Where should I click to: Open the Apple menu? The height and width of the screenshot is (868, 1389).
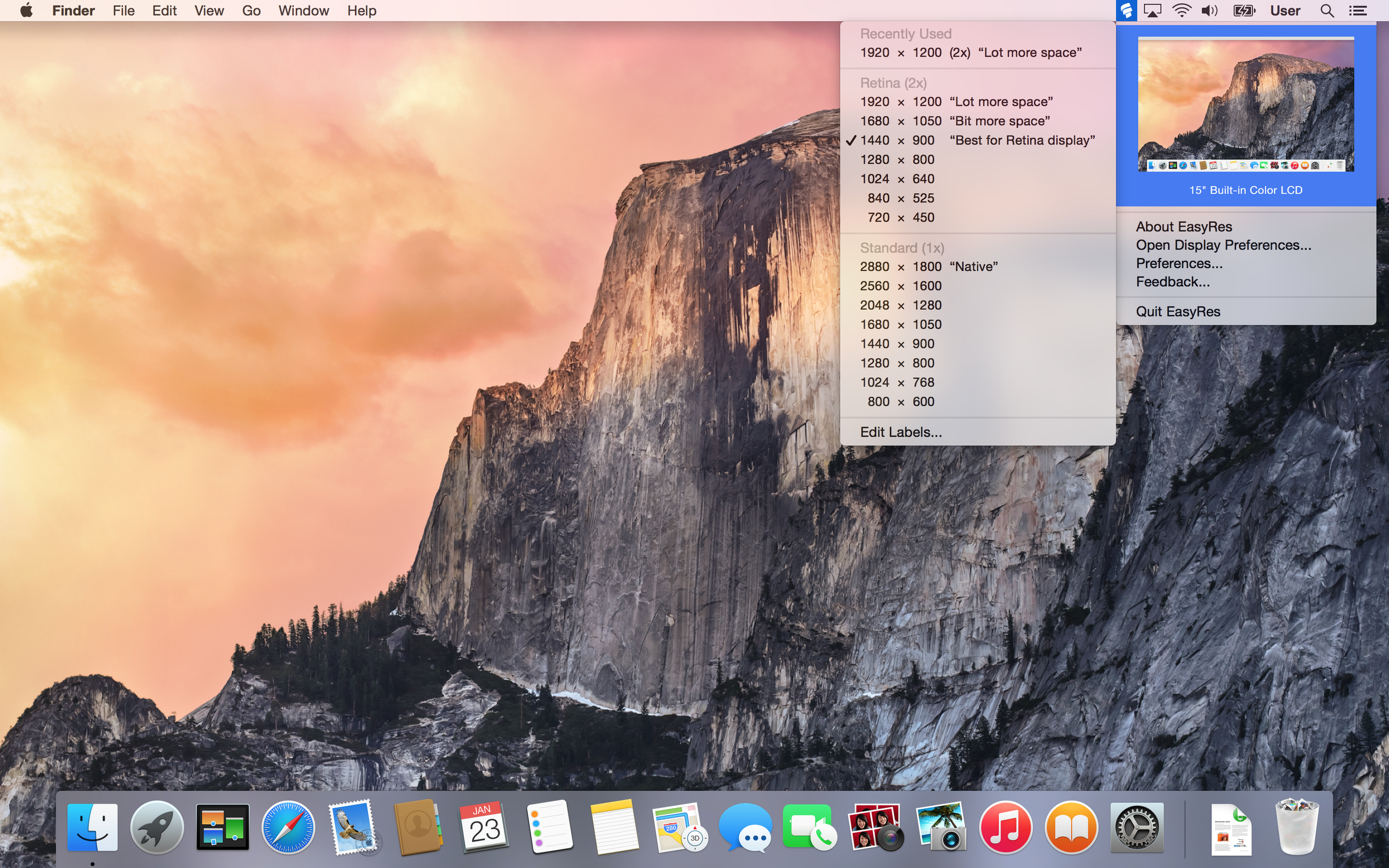[x=27, y=11]
